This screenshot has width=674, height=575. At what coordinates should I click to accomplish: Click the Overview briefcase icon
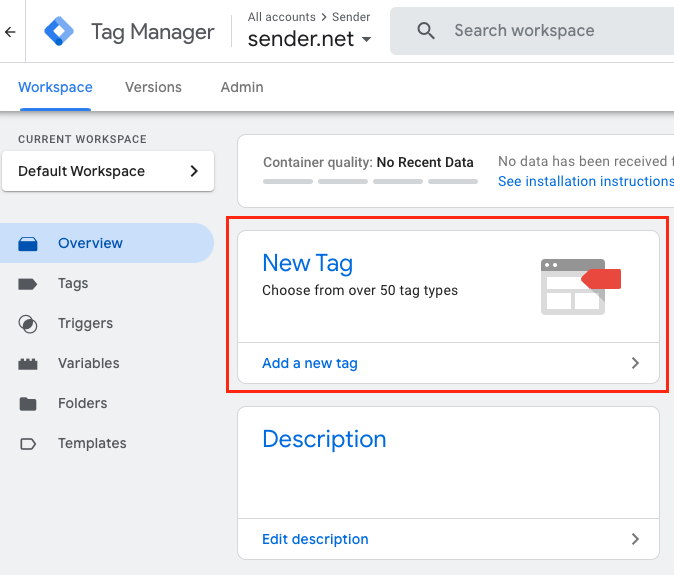click(x=28, y=243)
